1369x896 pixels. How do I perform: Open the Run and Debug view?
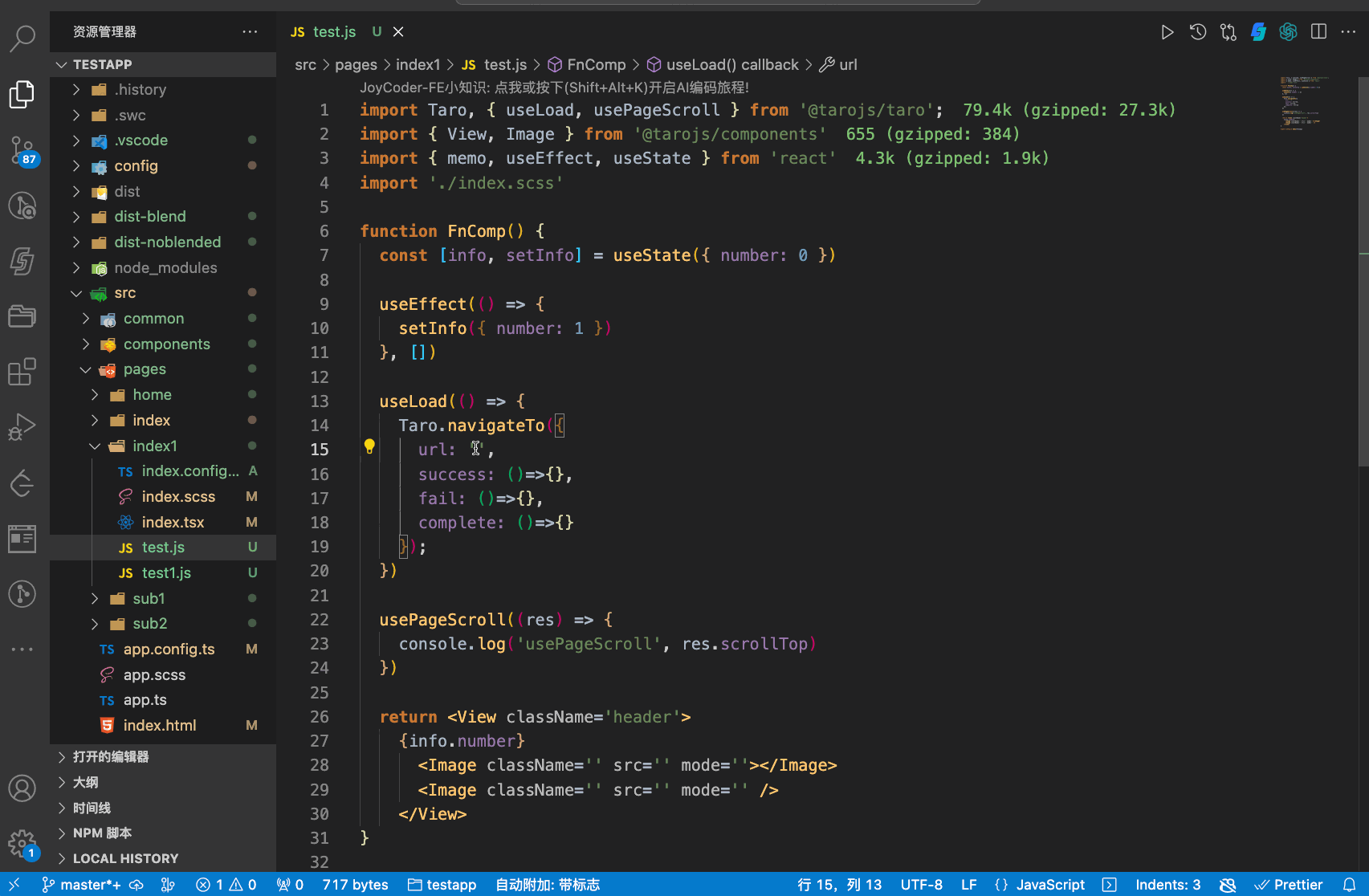[x=22, y=426]
